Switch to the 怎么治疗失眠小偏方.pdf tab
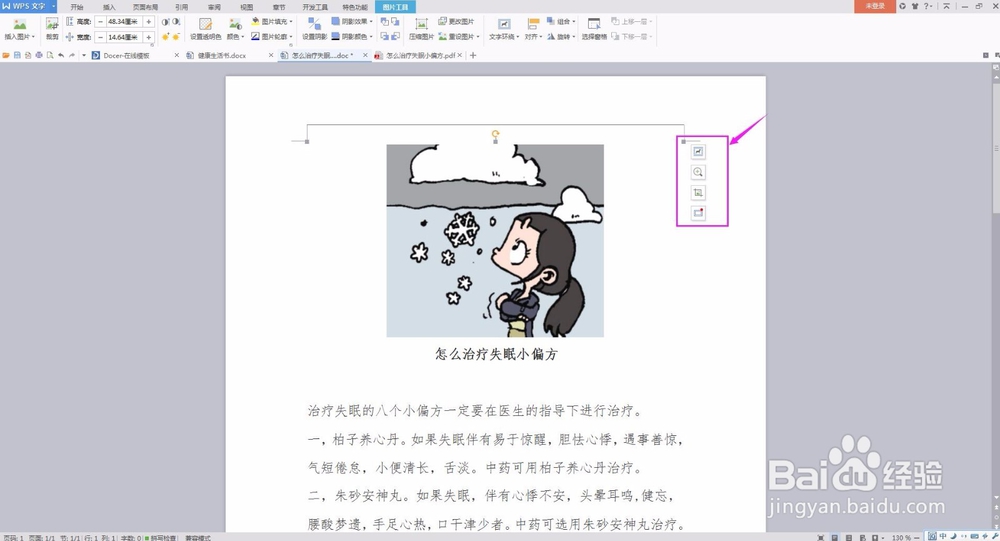 420,56
